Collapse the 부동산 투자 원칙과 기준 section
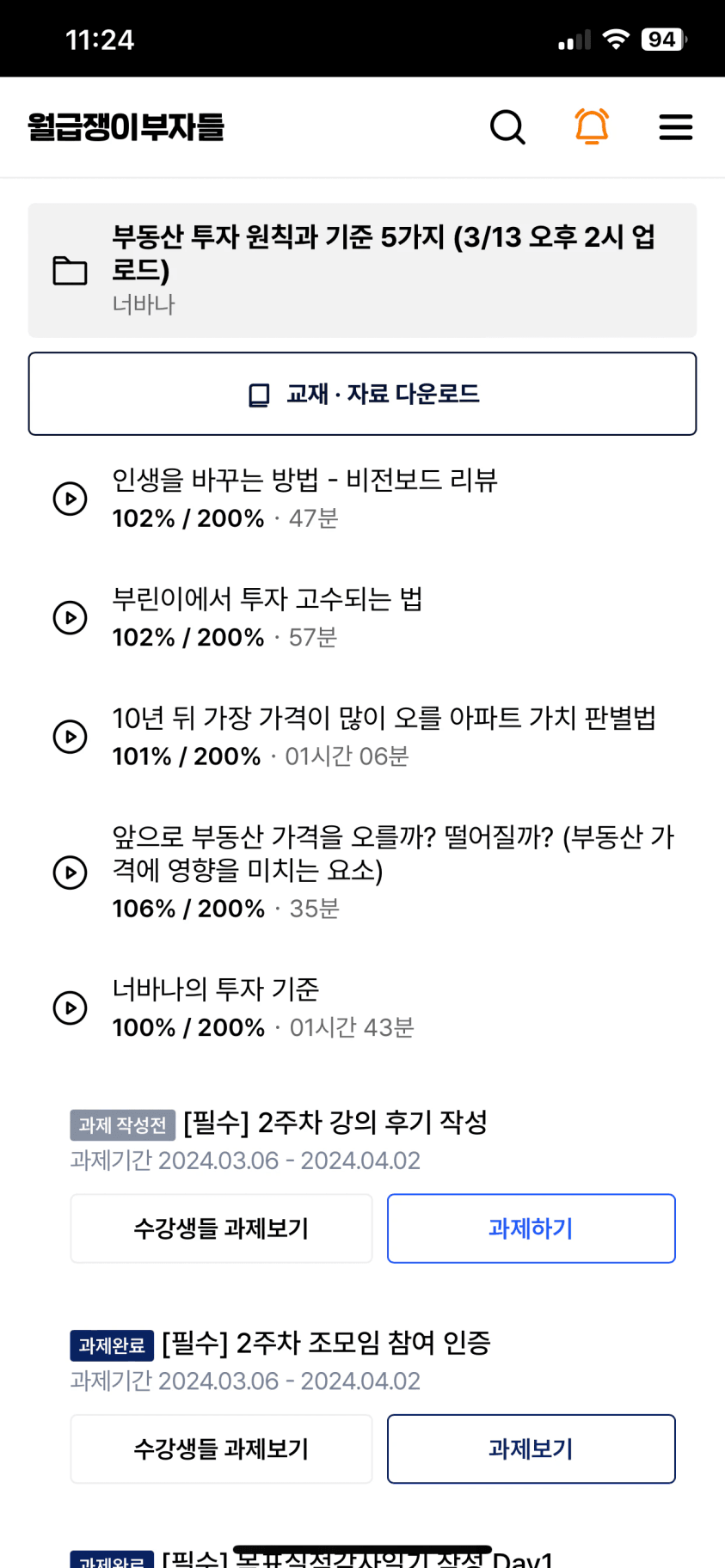The image size is (725, 1568). [x=362, y=270]
